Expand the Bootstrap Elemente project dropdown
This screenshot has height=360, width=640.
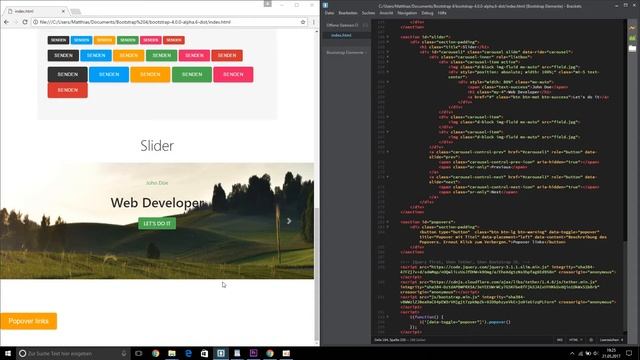tap(346, 53)
